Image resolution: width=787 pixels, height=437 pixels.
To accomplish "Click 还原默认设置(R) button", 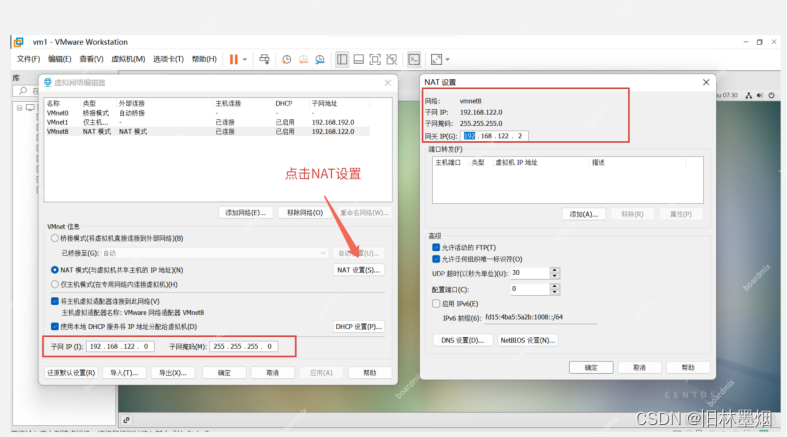I will coord(71,373).
